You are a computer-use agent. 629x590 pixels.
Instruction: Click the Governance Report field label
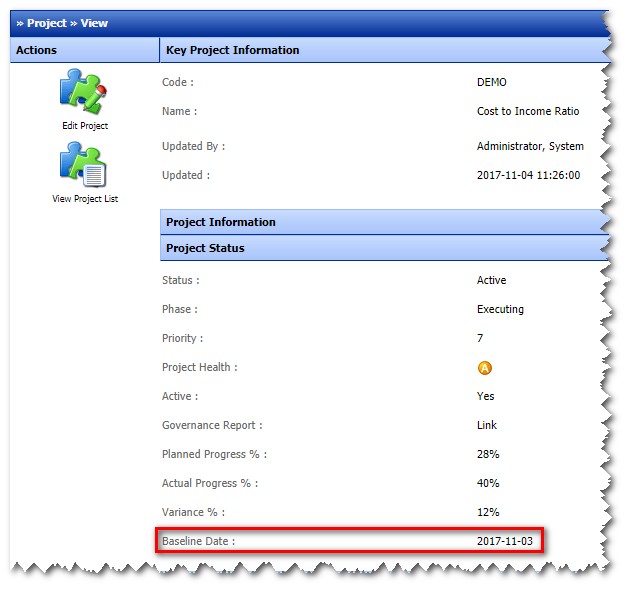212,425
